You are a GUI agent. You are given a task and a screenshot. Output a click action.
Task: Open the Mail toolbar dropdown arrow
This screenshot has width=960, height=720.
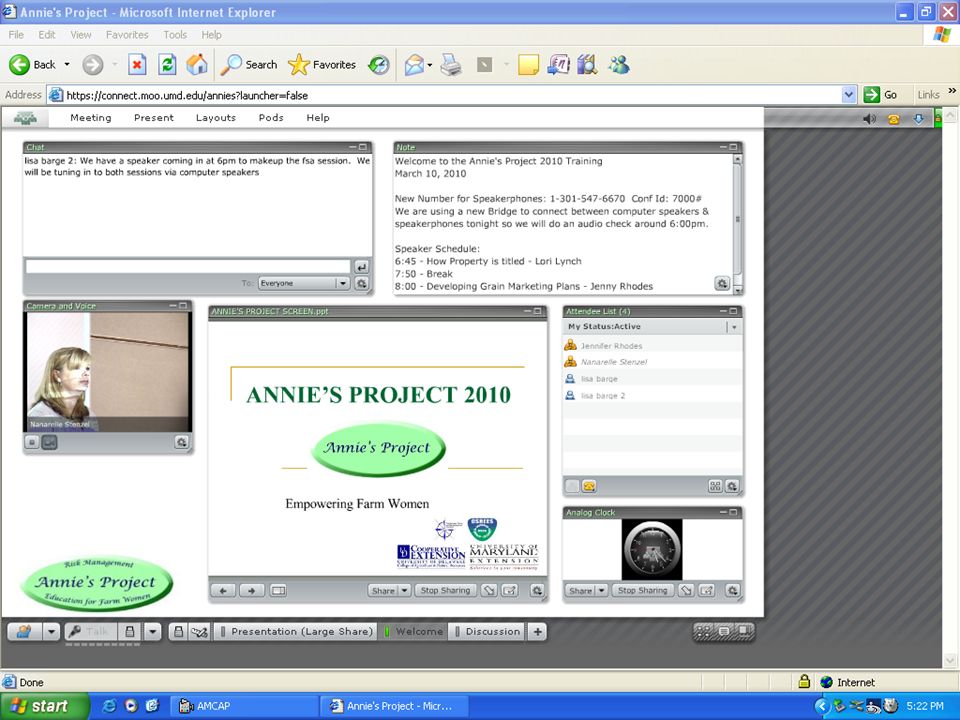(x=430, y=64)
